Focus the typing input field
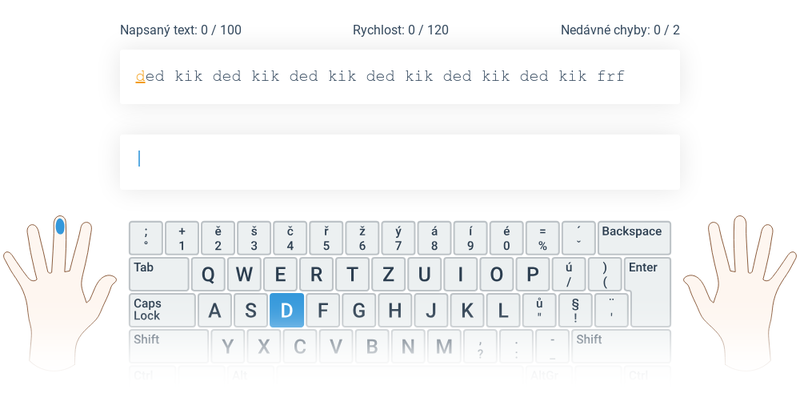 [400, 162]
